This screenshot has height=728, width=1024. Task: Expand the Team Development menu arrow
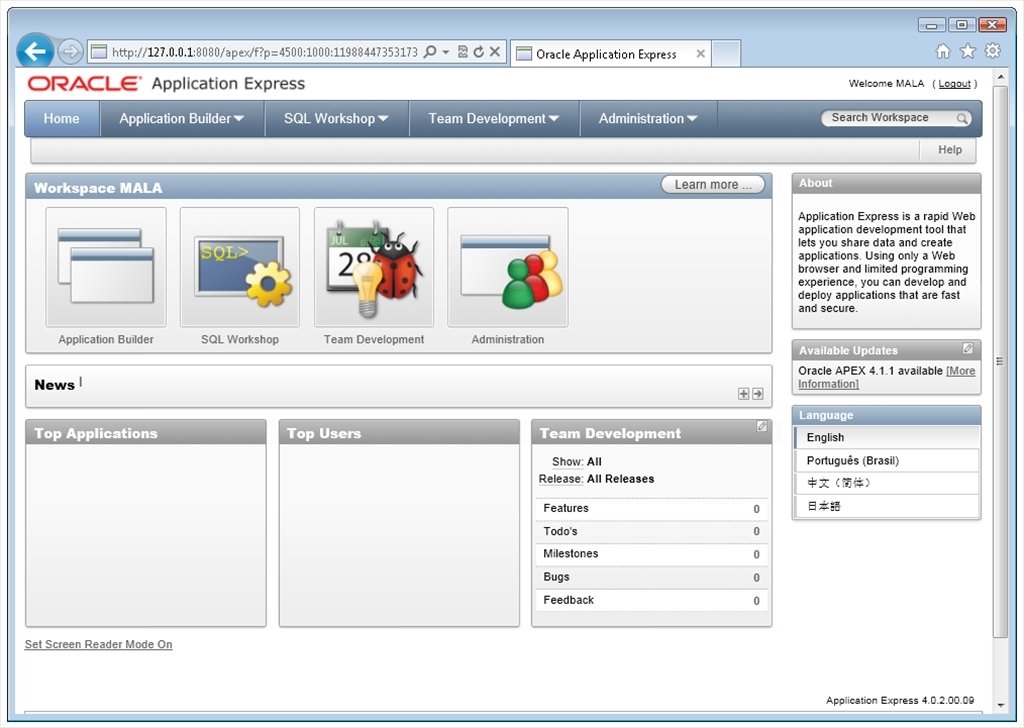(x=554, y=119)
